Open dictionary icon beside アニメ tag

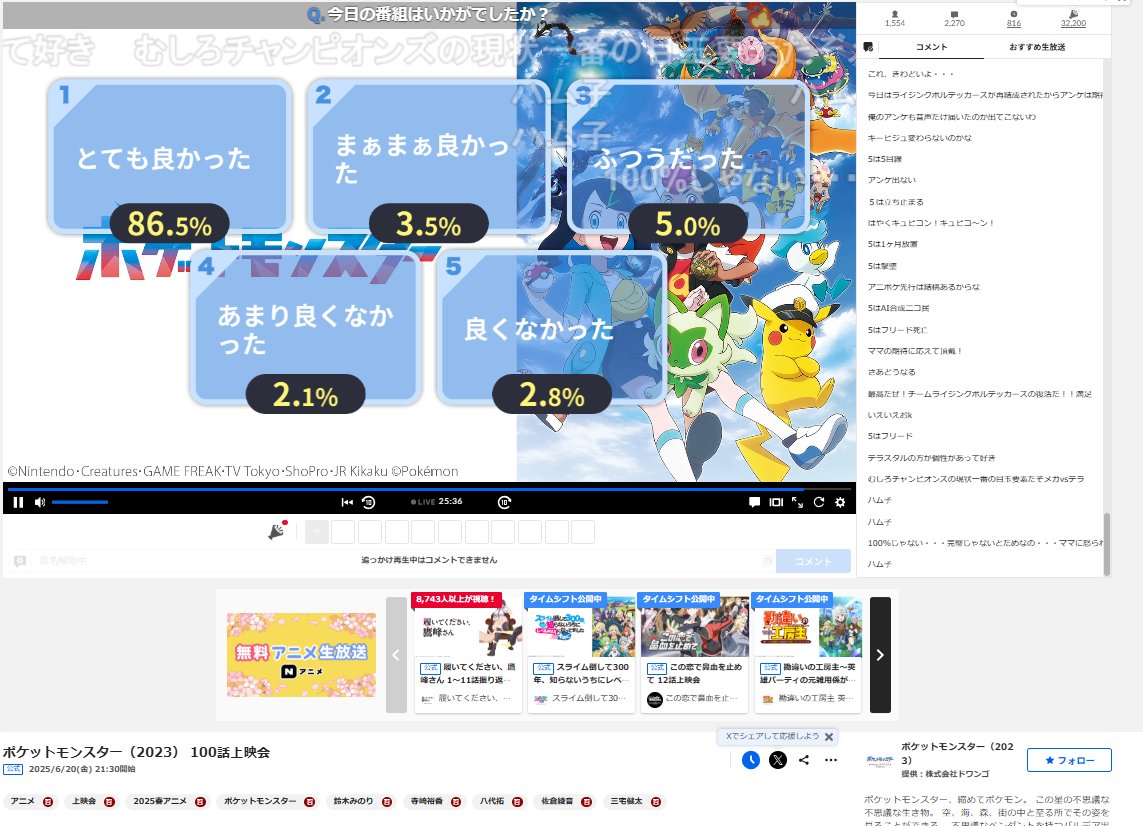tap(48, 802)
